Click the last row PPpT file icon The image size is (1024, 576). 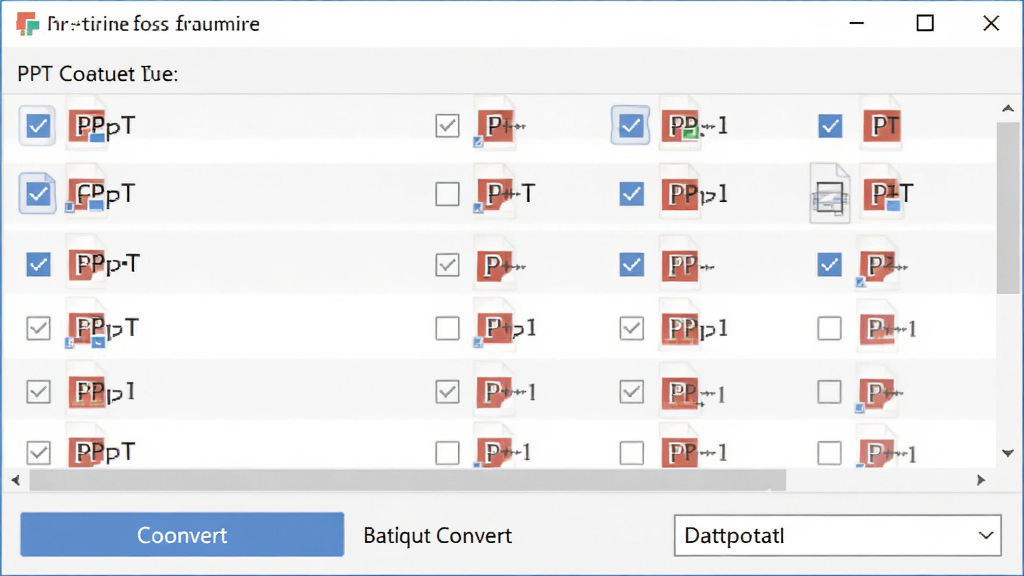tap(88, 450)
